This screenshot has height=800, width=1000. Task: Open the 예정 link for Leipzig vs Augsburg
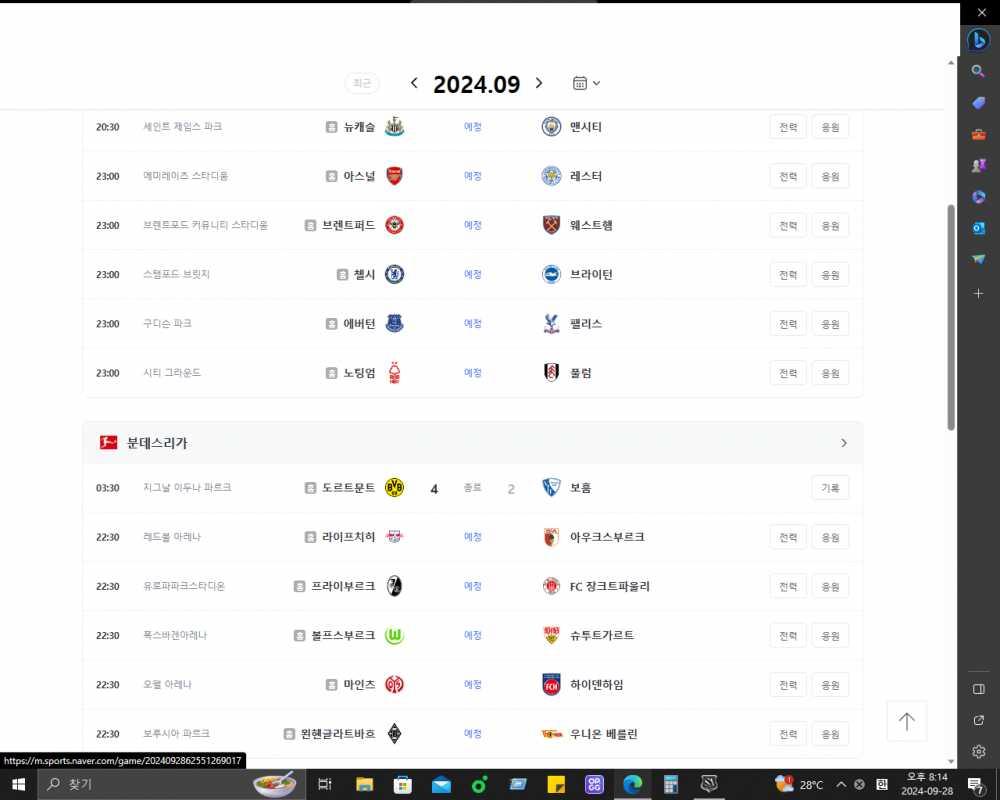473,537
